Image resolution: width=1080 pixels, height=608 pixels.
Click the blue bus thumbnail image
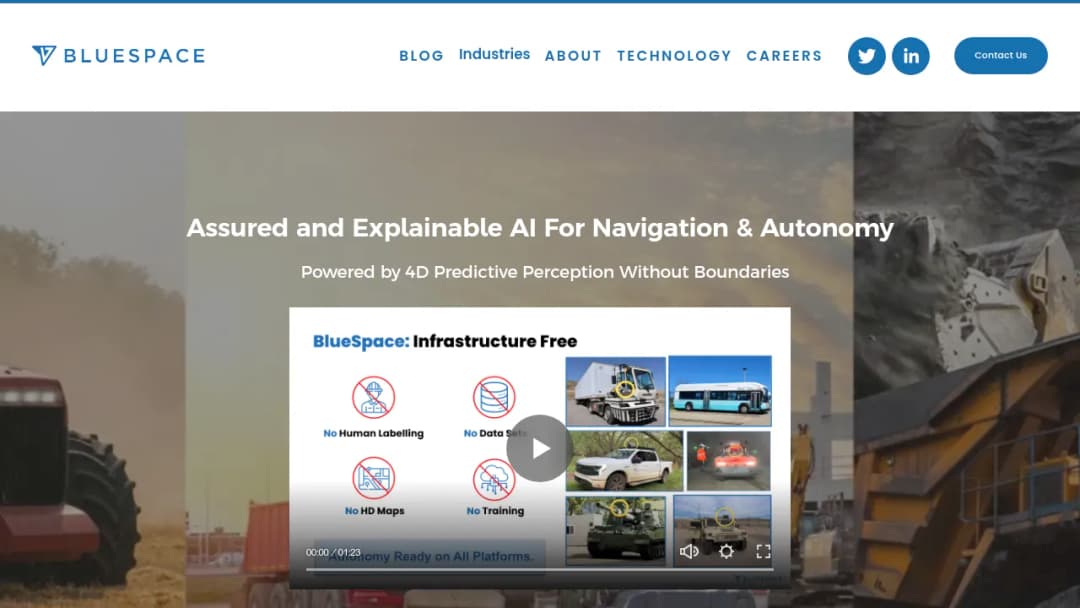coord(720,391)
